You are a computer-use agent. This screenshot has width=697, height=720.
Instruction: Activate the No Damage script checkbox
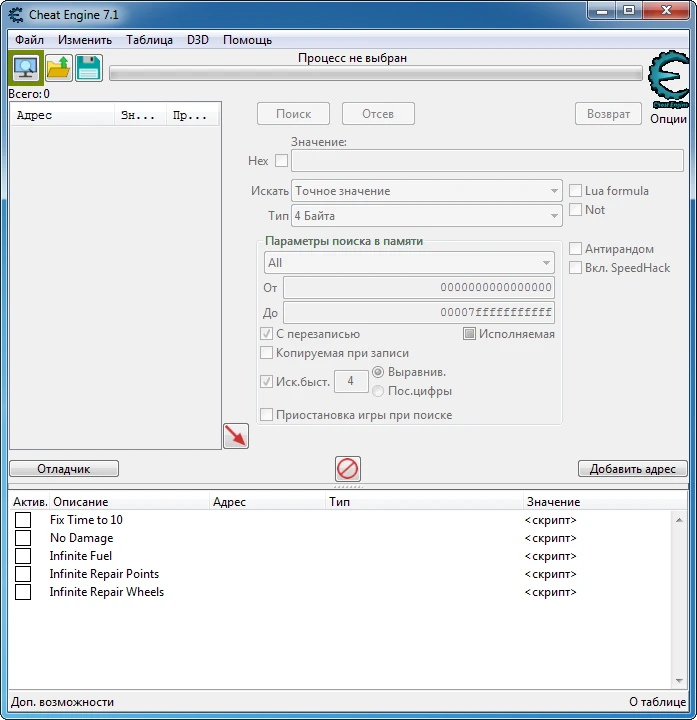click(x=23, y=538)
